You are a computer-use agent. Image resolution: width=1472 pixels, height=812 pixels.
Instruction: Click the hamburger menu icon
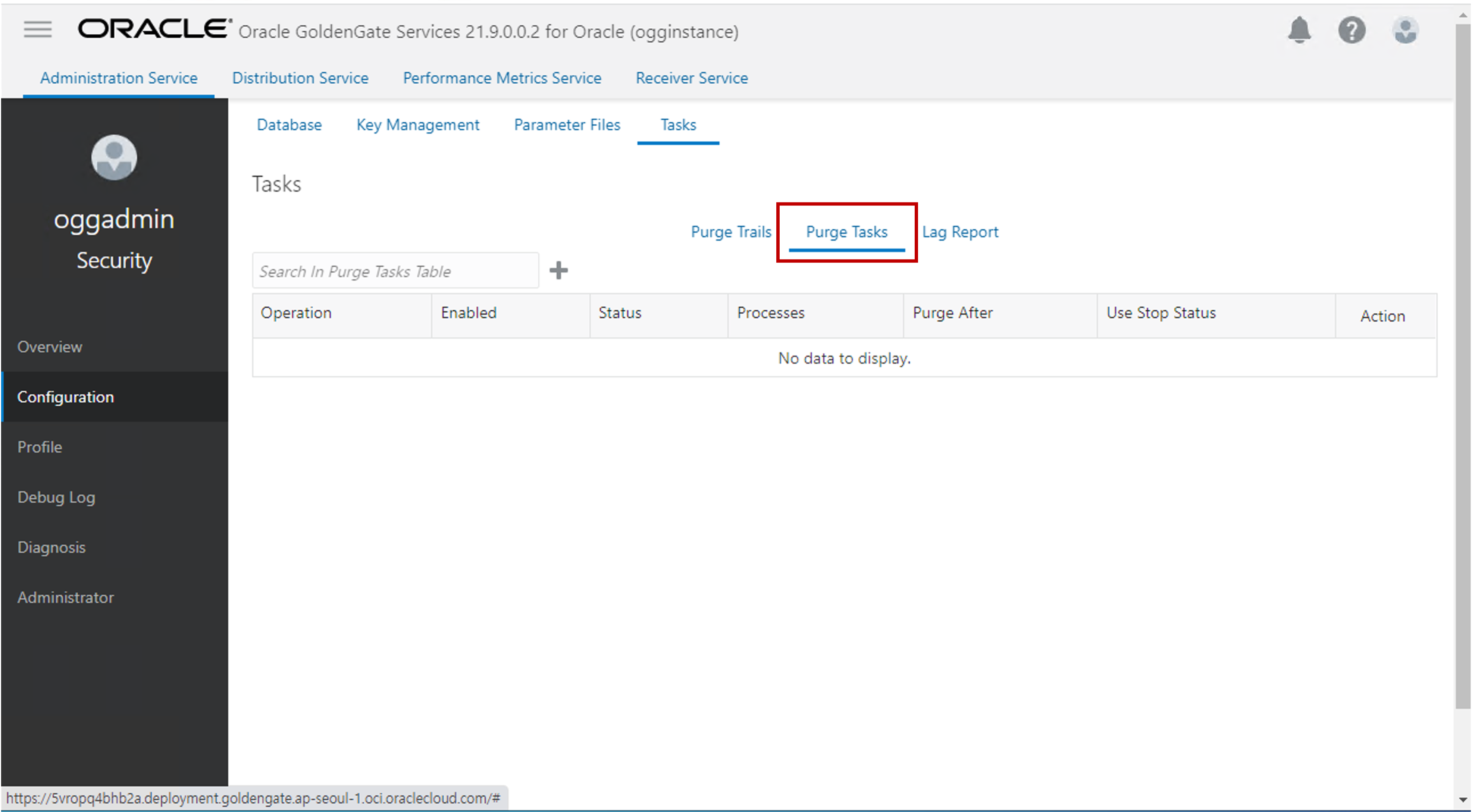coord(37,29)
